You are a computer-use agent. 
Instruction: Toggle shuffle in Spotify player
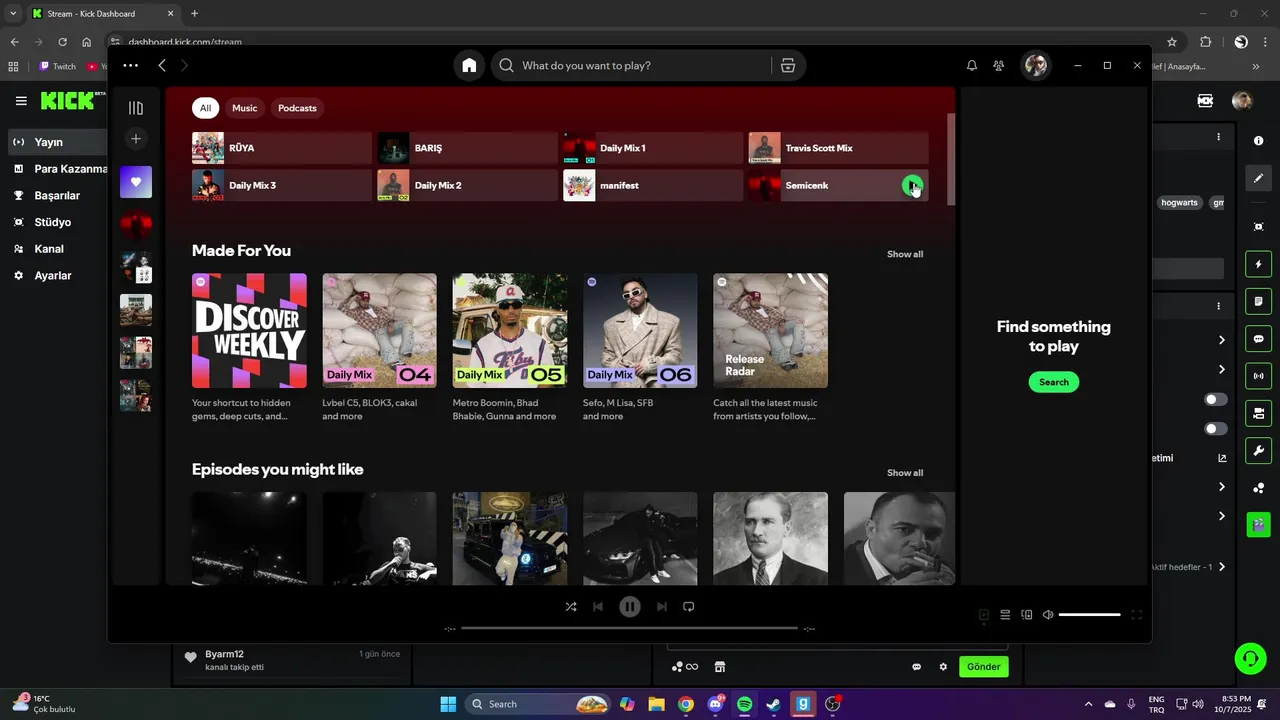[x=571, y=606]
